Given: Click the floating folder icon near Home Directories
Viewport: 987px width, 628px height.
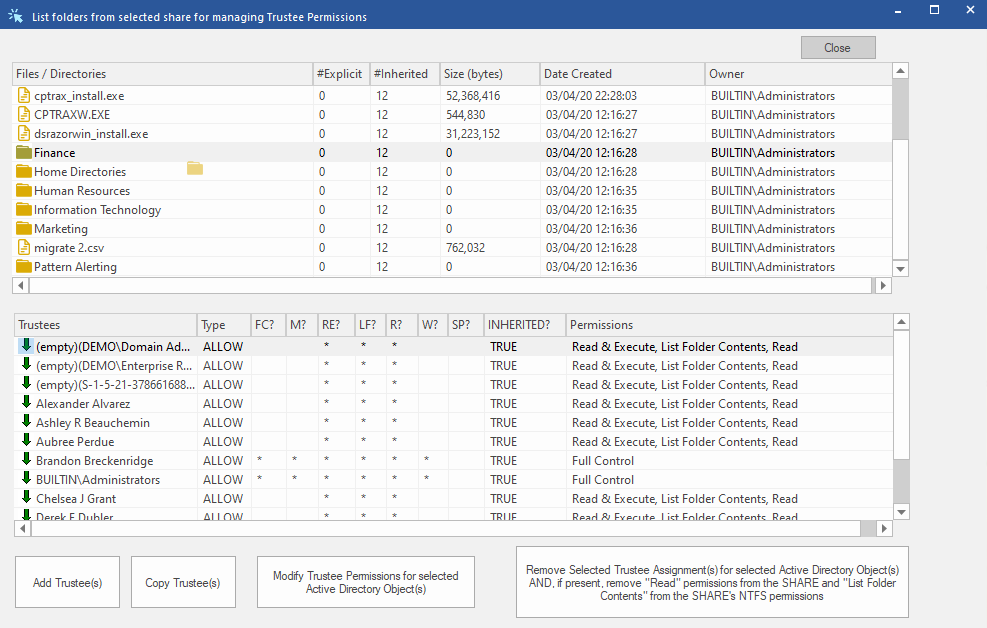Looking at the screenshot, I should (x=194, y=169).
